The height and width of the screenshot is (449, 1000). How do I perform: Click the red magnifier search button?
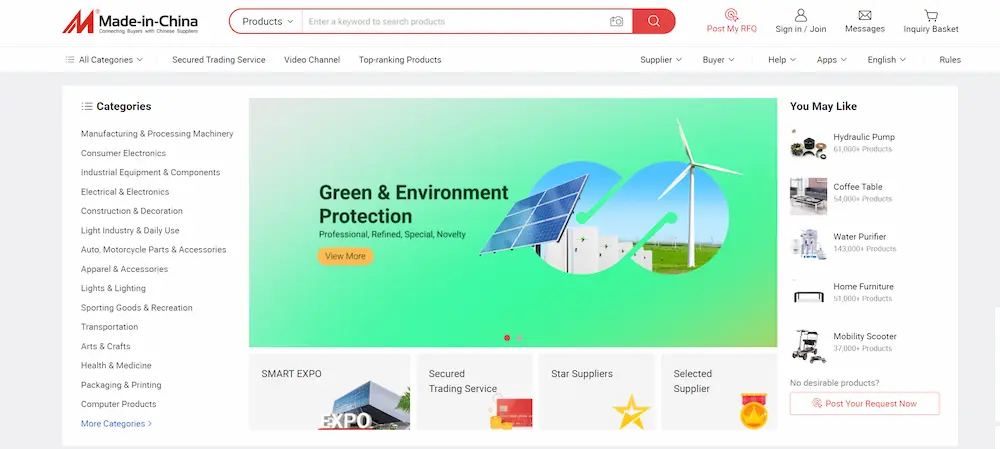coord(654,21)
